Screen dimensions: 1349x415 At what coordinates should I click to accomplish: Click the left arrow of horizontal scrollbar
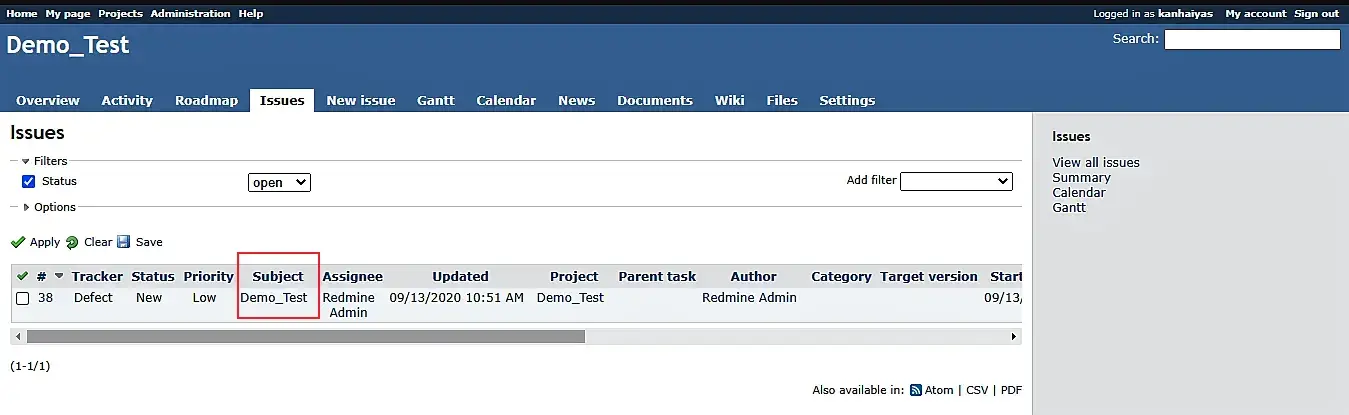pyautogui.click(x=17, y=337)
